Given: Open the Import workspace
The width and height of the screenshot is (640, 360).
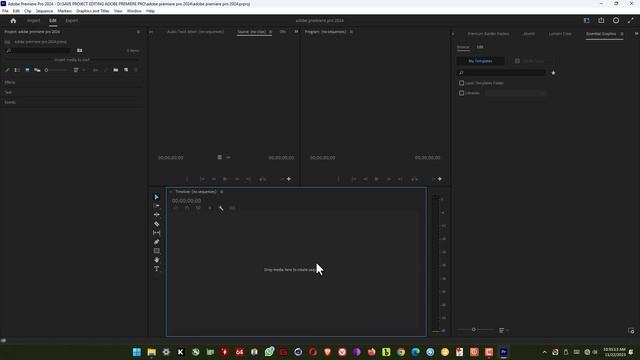Looking at the screenshot, I should tap(33, 20).
